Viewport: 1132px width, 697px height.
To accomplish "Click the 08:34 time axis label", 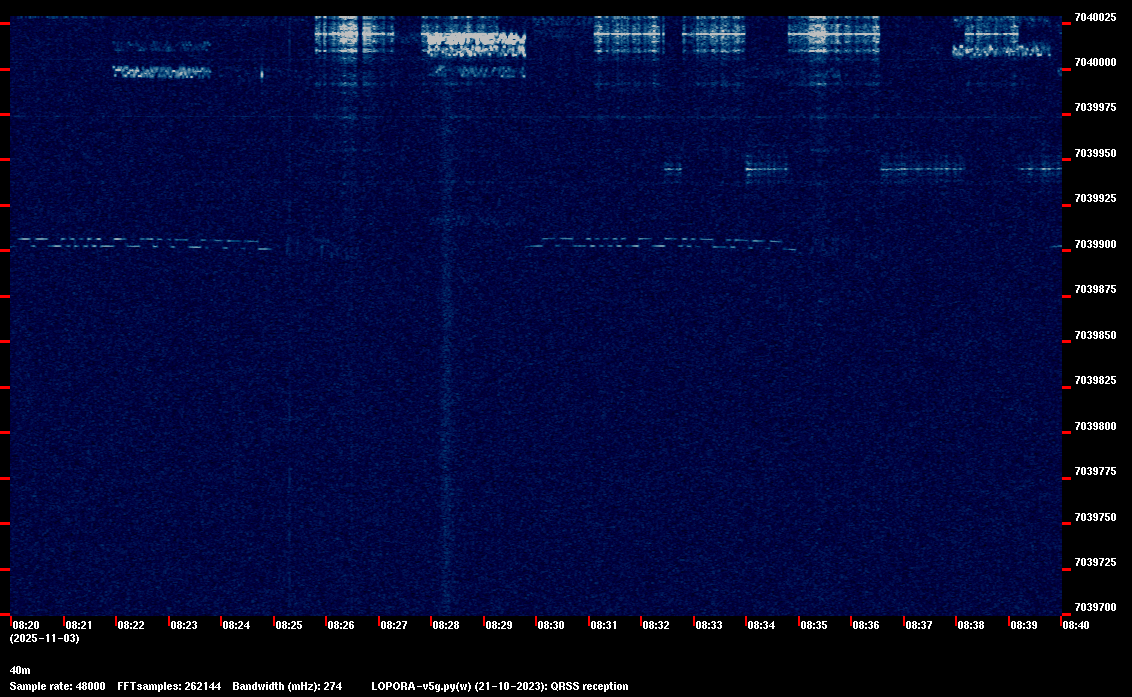I will click(762, 625).
